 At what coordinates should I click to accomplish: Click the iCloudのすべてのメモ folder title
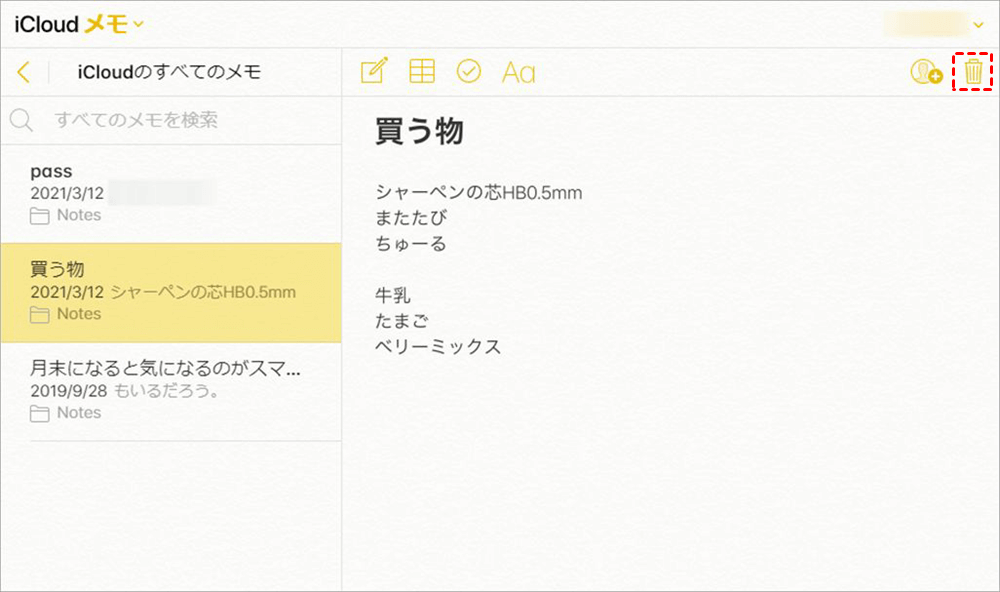169,72
